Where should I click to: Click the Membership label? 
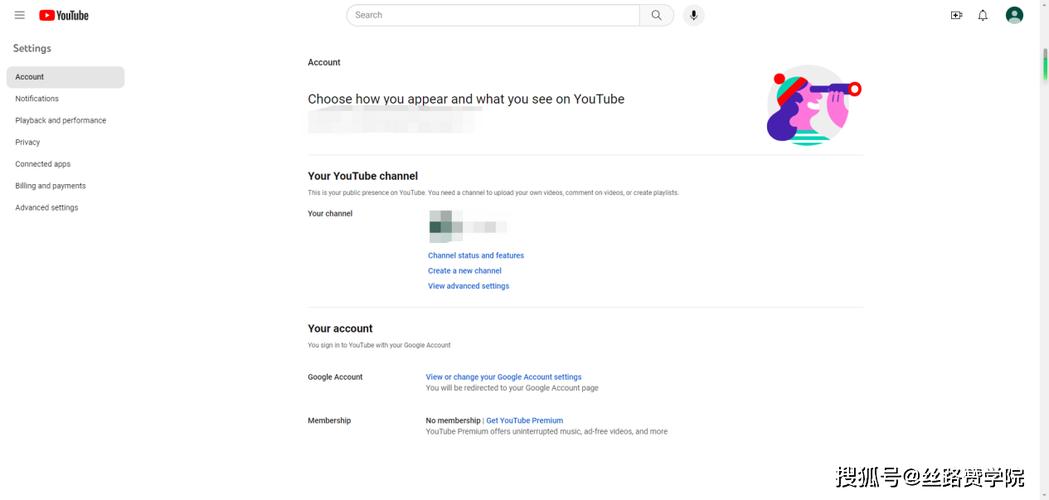[x=329, y=420]
